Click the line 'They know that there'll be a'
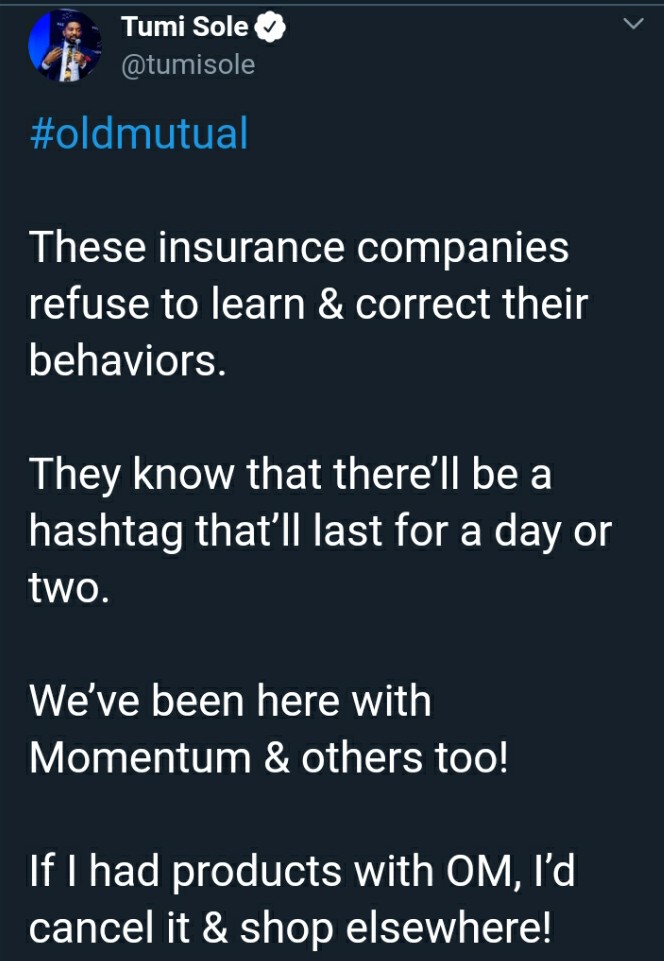 pyautogui.click(x=291, y=474)
